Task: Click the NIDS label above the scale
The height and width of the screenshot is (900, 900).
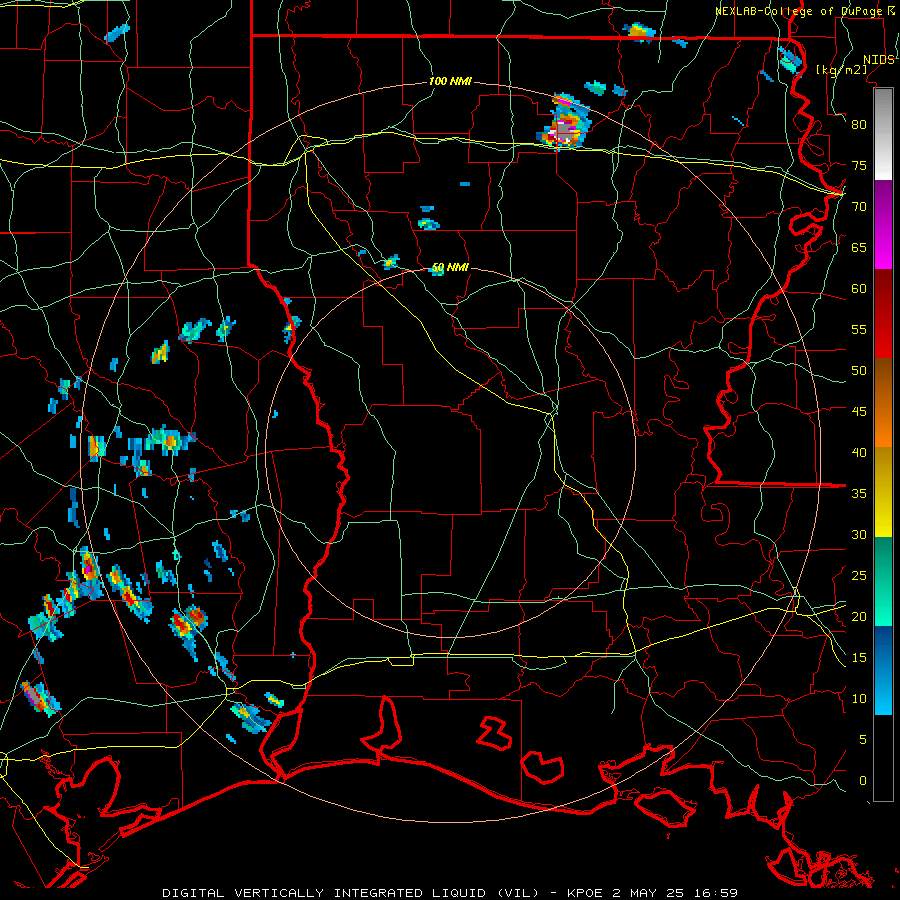Action: pyautogui.click(x=879, y=60)
